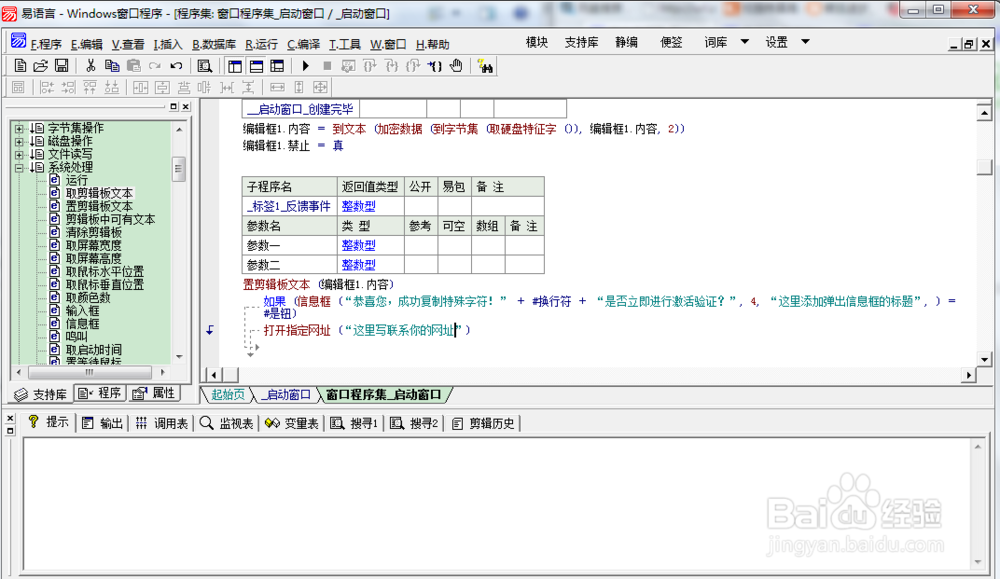1000x579 pixels.
Task: Collapse the 系统处理 tree node
Action: [19, 168]
